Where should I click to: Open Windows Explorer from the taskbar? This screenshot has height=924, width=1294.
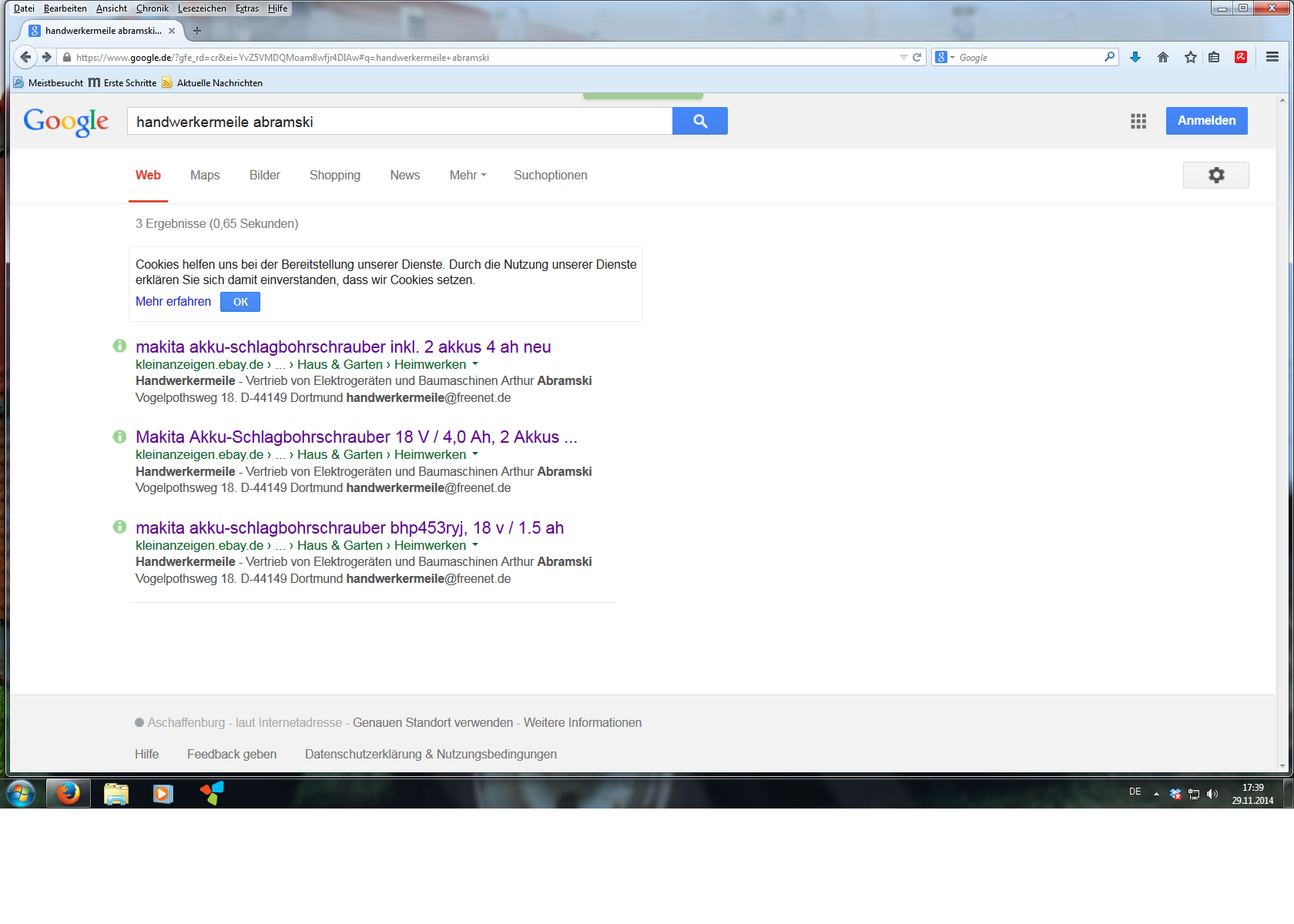click(116, 793)
